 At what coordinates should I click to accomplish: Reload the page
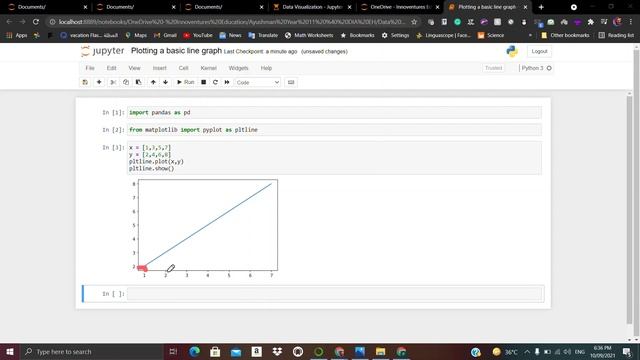click(x=36, y=22)
